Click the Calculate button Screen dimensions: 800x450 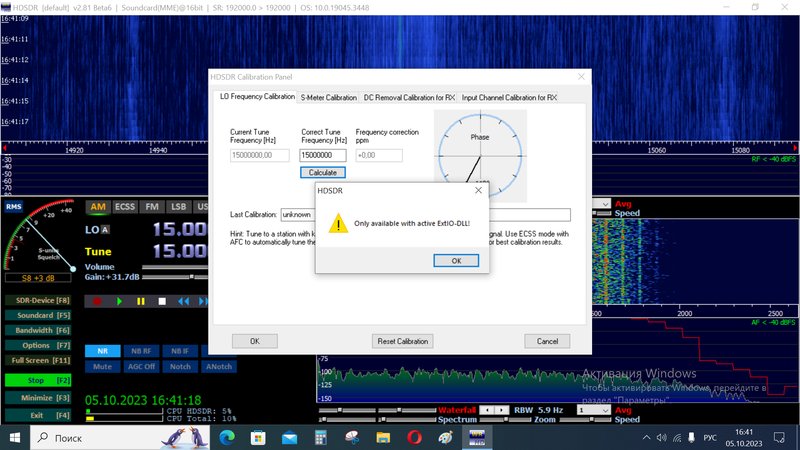[322, 172]
